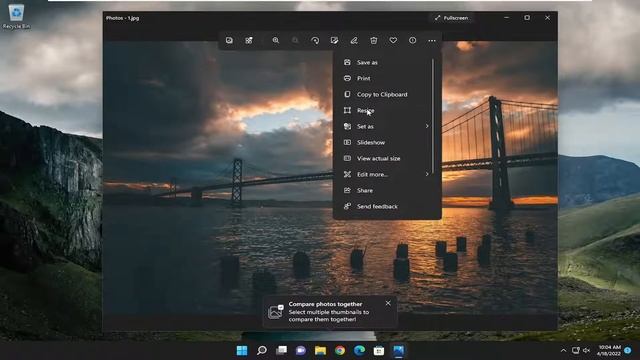The image size is (640, 360).
Task: Maximize the Photos window
Action: 527,18
